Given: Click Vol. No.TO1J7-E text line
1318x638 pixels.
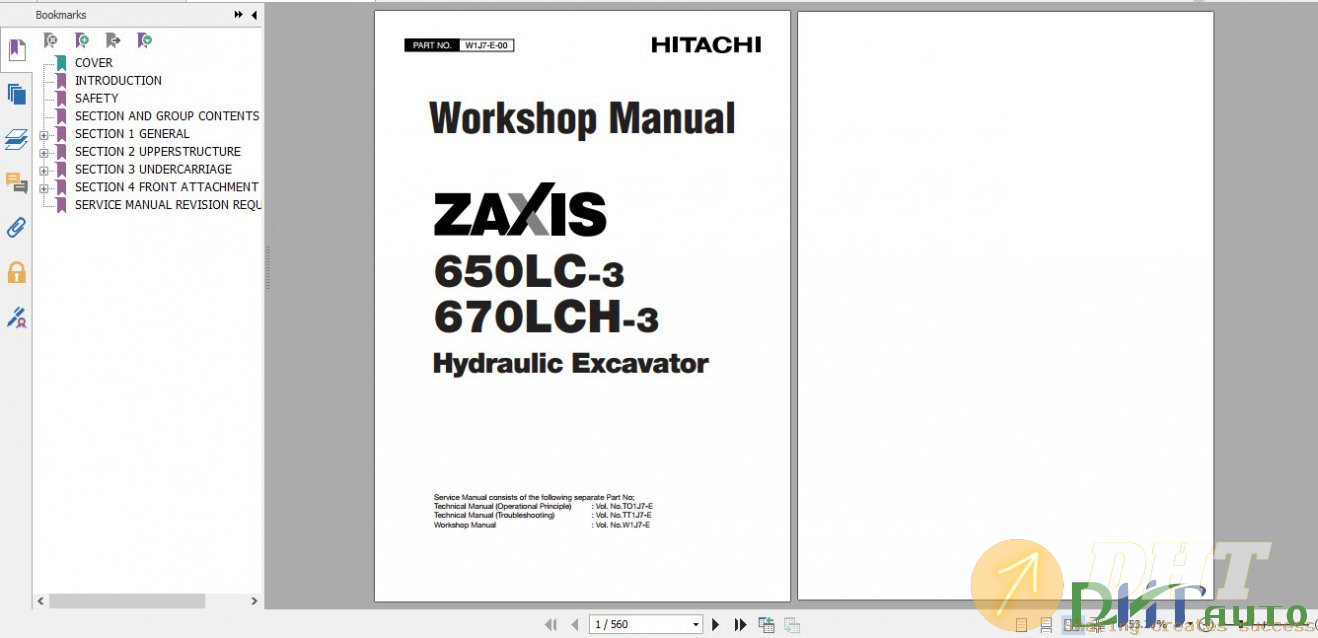Looking at the screenshot, I should click(624, 507).
